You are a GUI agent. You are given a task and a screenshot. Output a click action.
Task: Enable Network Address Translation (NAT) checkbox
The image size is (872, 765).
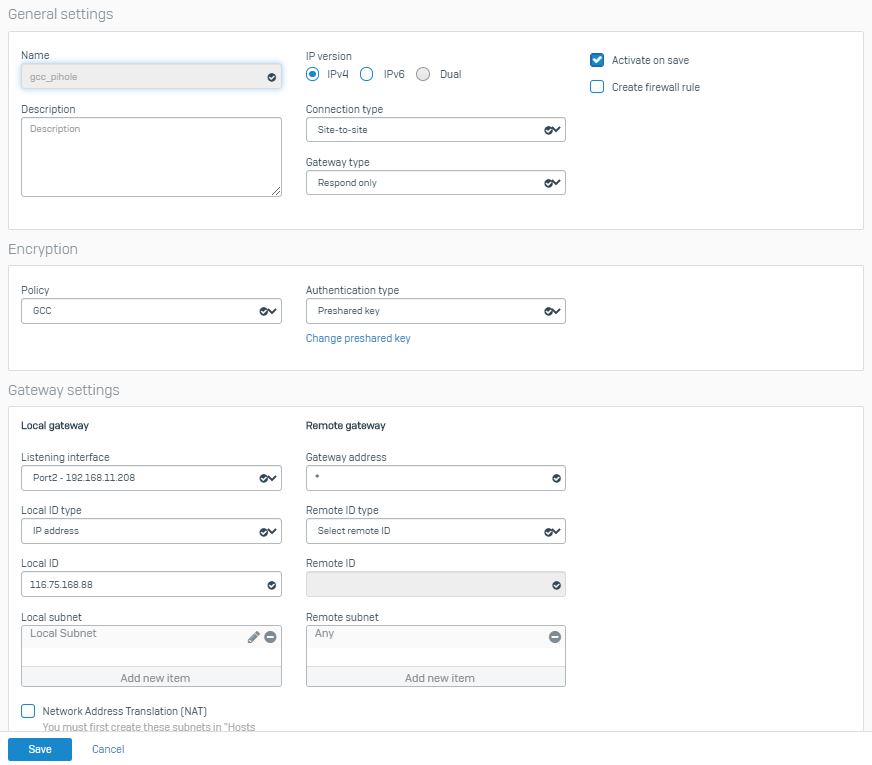28,711
